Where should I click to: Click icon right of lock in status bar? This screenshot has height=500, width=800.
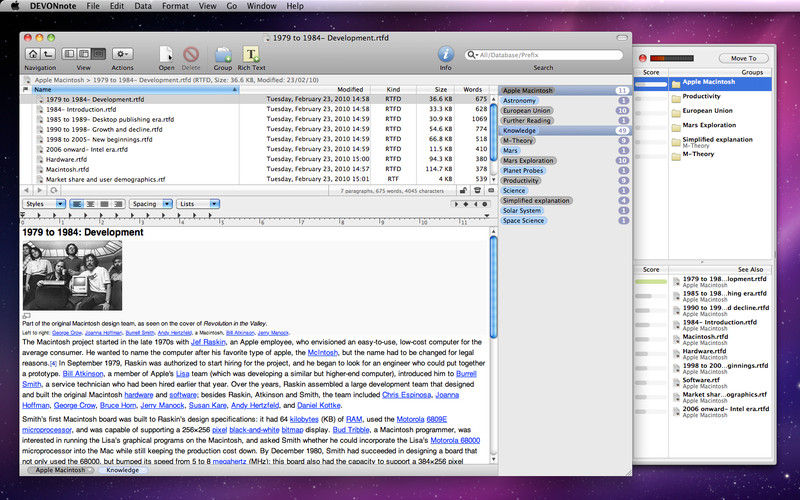tap(477, 190)
